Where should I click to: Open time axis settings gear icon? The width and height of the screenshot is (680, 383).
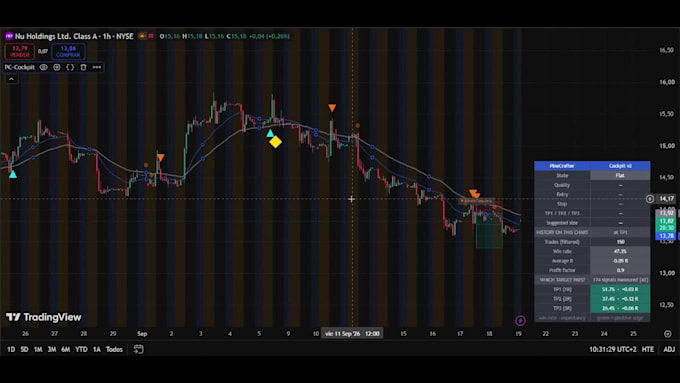(667, 334)
